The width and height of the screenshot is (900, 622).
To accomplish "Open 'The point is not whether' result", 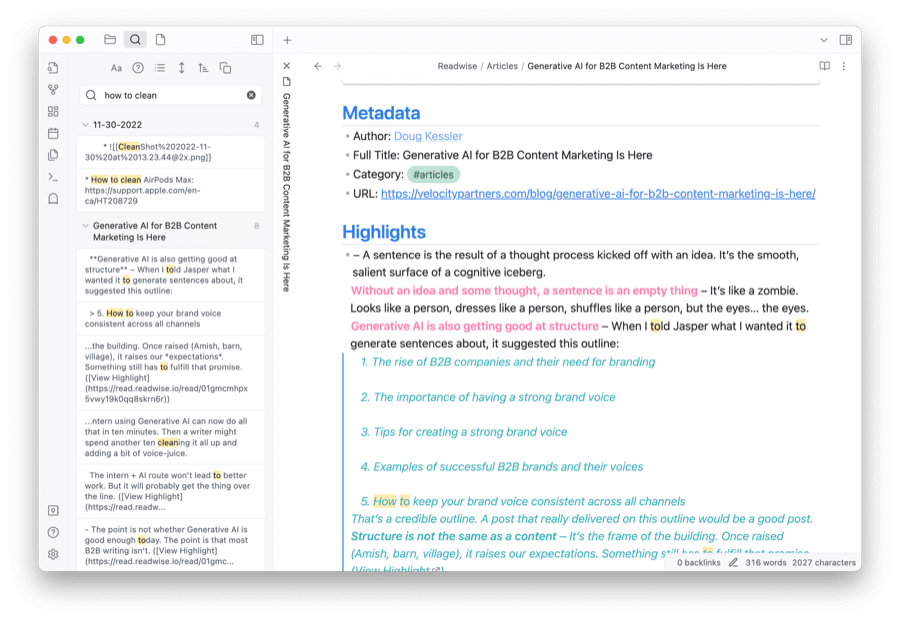I will (x=170, y=545).
